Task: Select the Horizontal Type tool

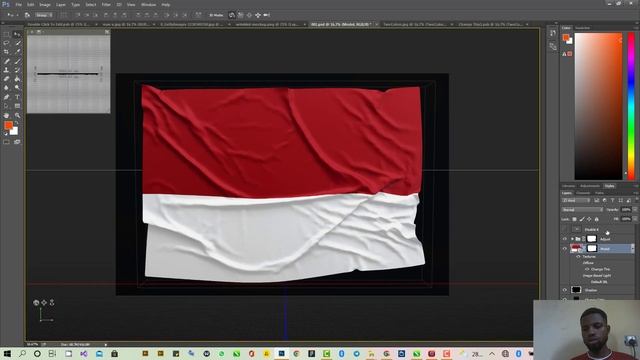Action: tap(17, 97)
